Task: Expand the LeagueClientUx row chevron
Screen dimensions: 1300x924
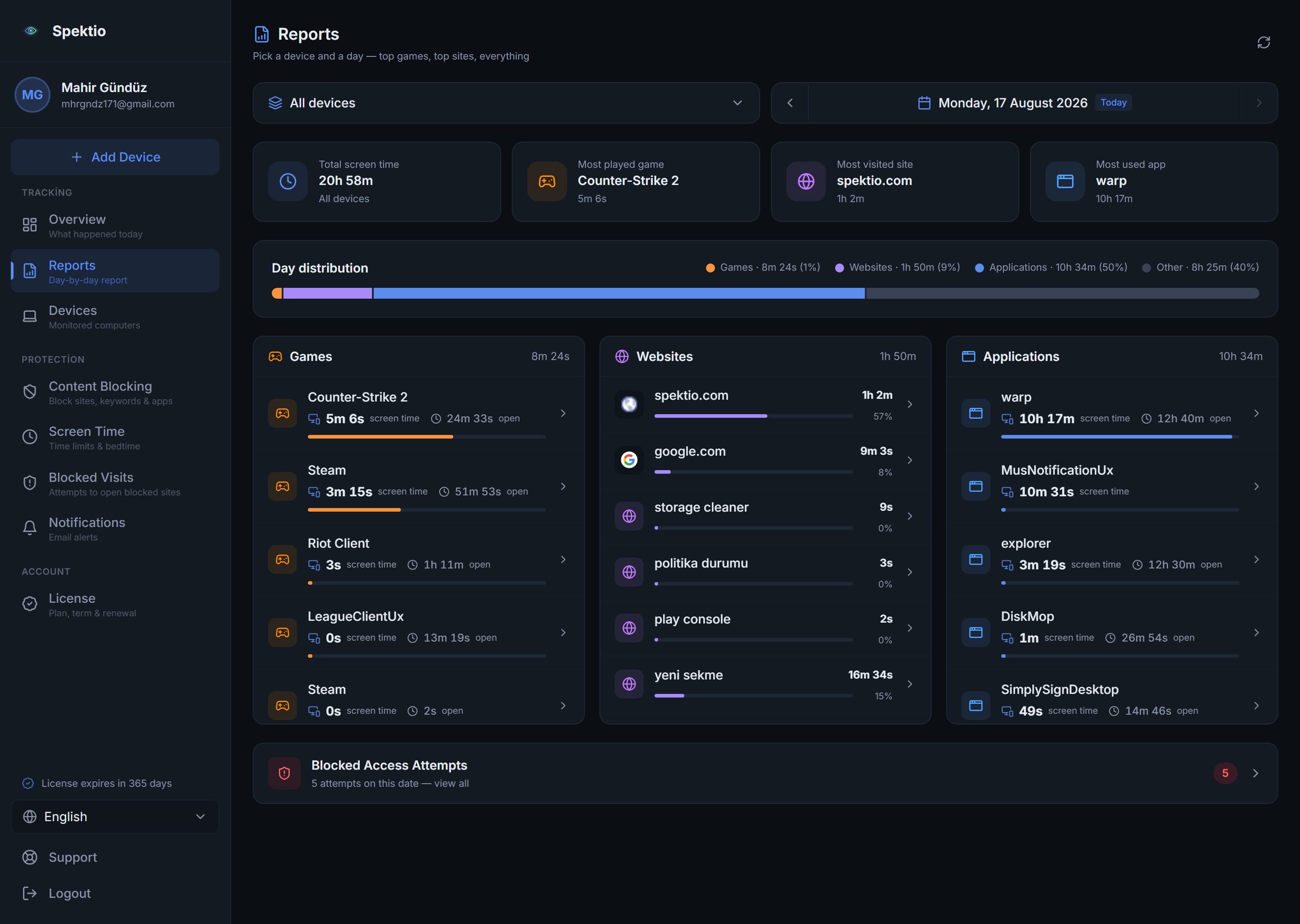Action: click(563, 633)
